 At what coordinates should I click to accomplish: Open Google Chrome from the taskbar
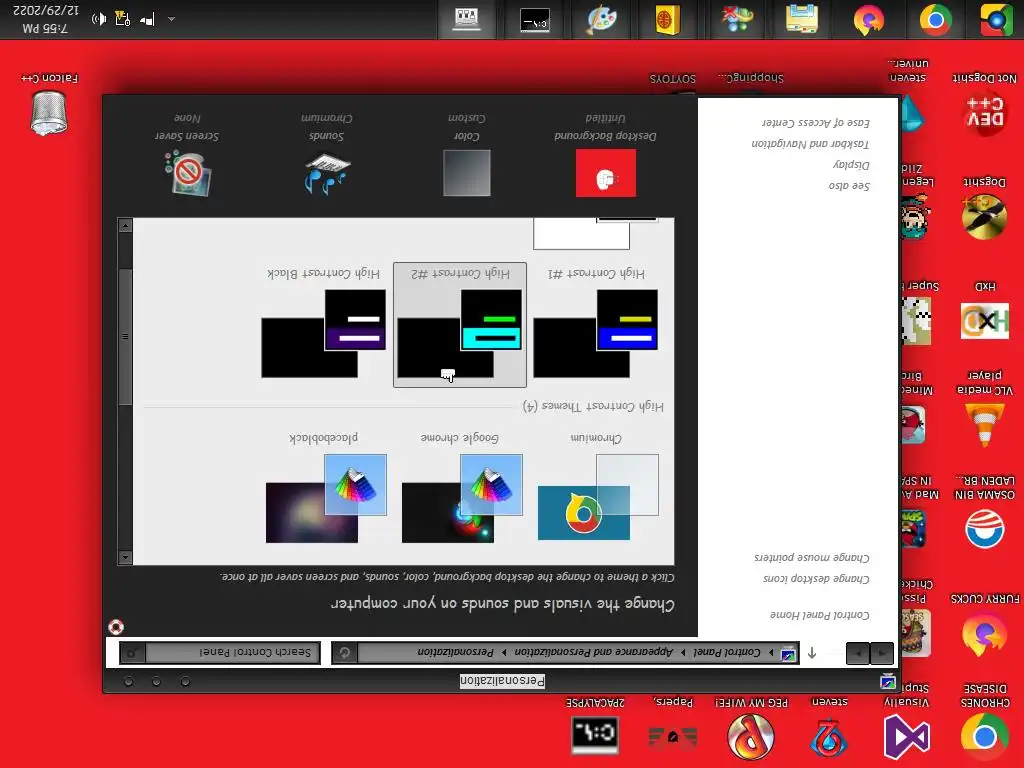tap(935, 20)
